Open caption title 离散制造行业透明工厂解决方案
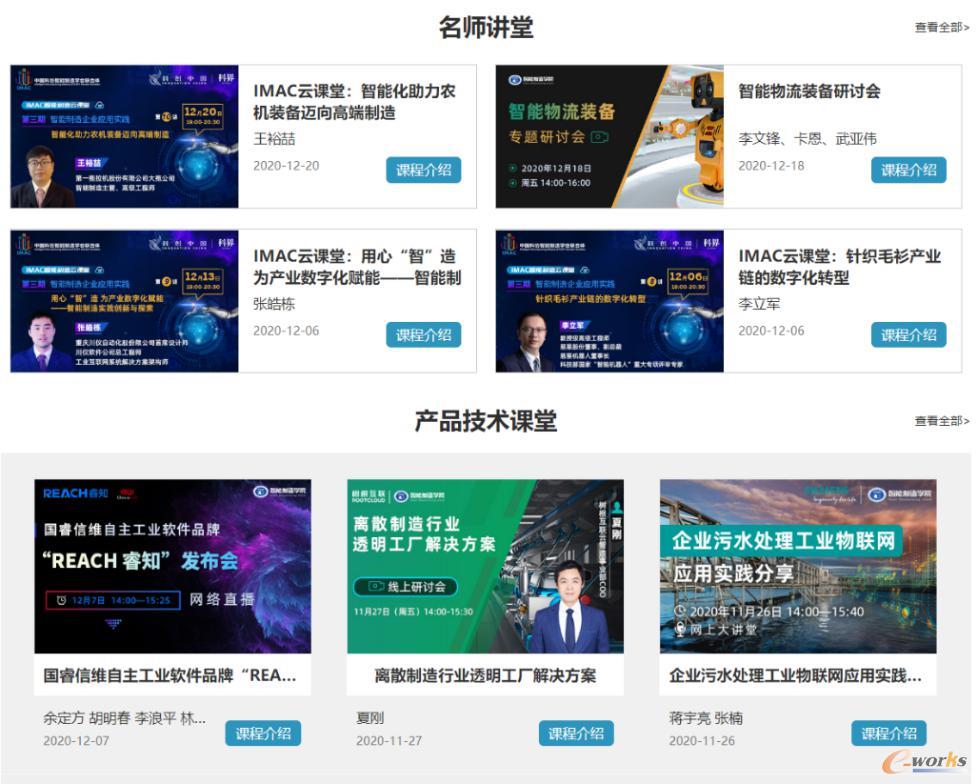The width and height of the screenshot is (977, 784). tap(485, 675)
